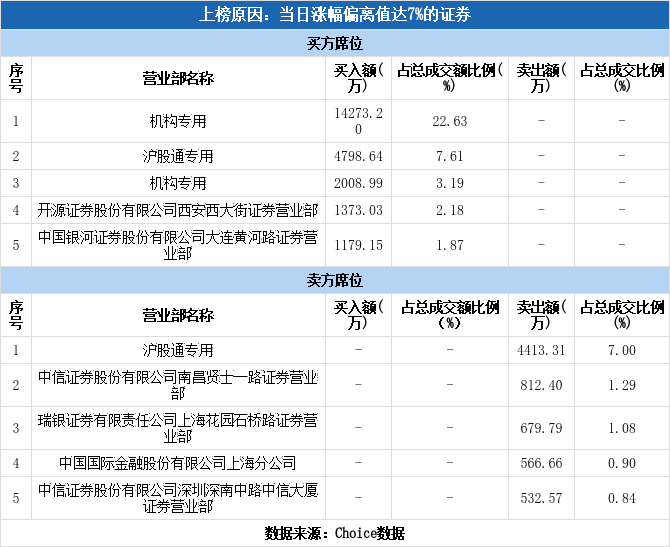The height and width of the screenshot is (547, 670).
Task: Click buy amount 1373.03
Action: (x=358, y=210)
